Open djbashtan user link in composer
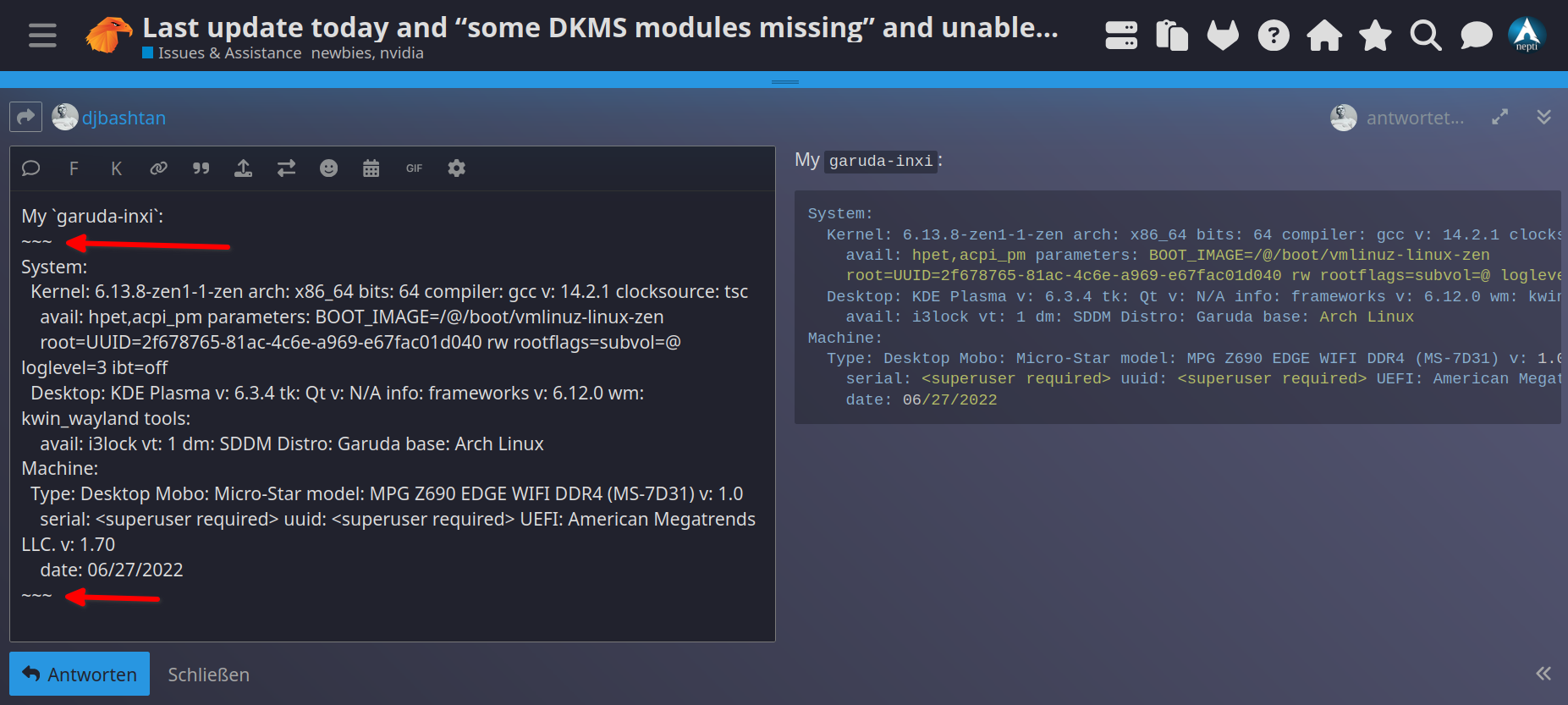This screenshot has width=1568, height=705. (124, 118)
